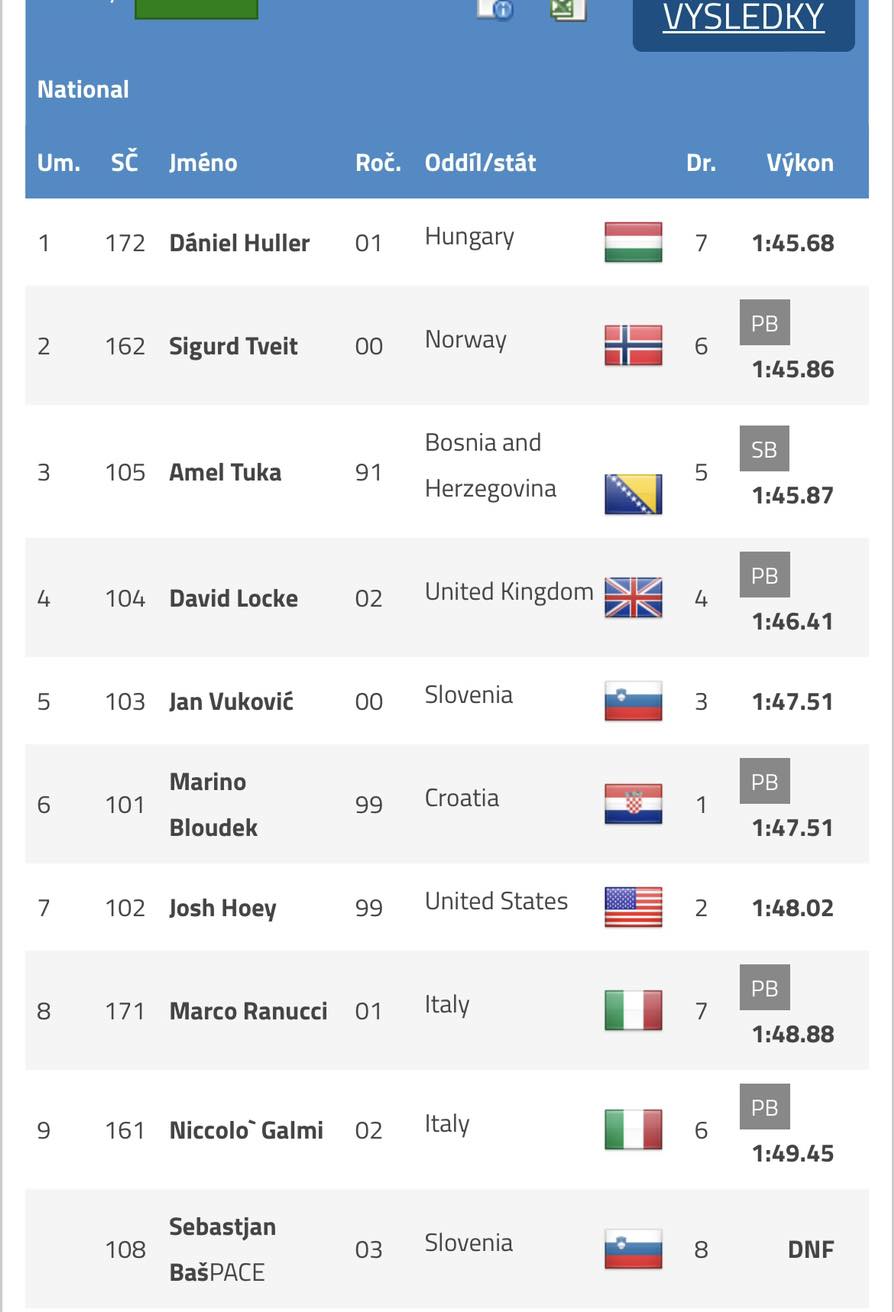Click the United Kingdom flag icon
The width and height of the screenshot is (894, 1312).
pos(633,598)
